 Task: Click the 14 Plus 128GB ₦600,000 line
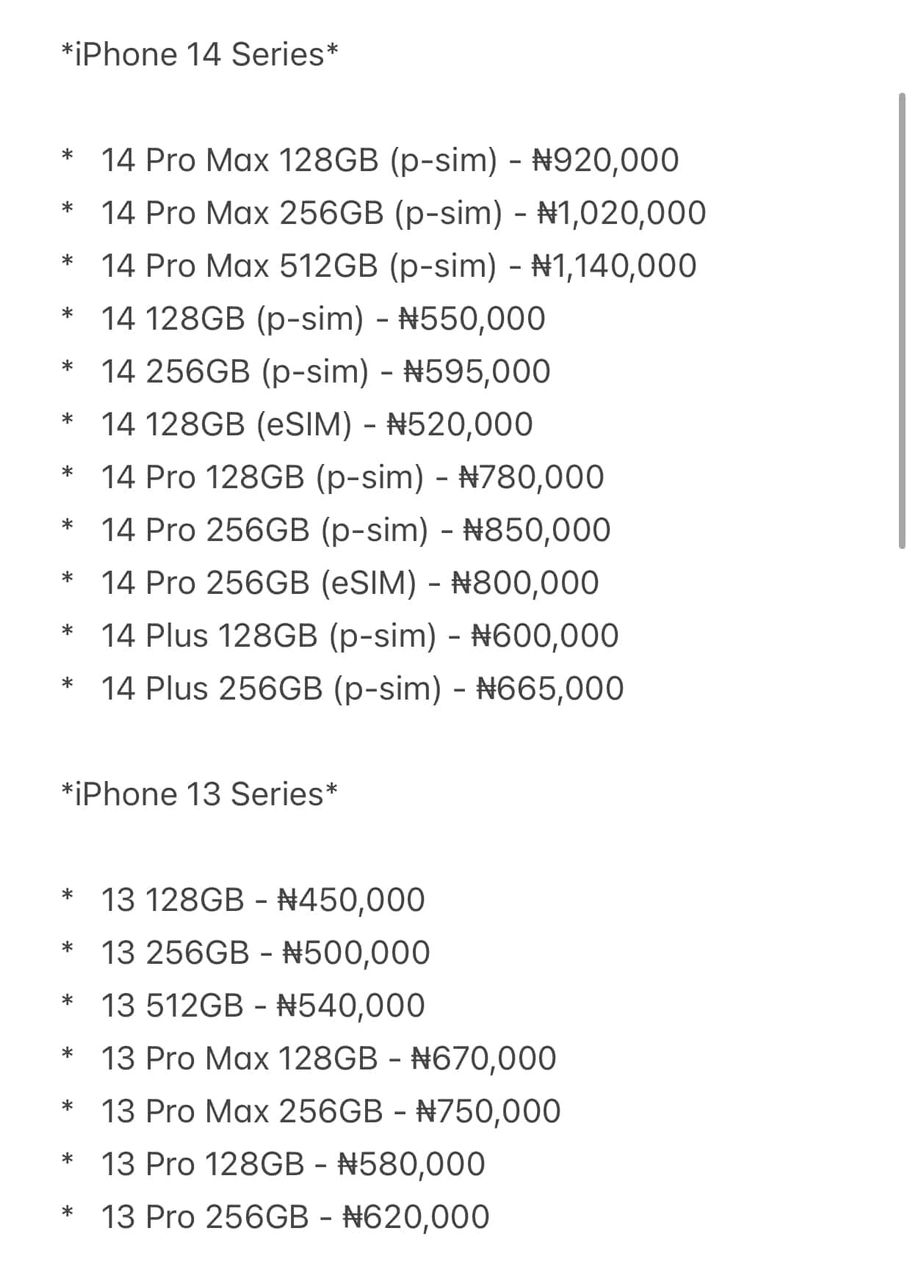tap(359, 637)
